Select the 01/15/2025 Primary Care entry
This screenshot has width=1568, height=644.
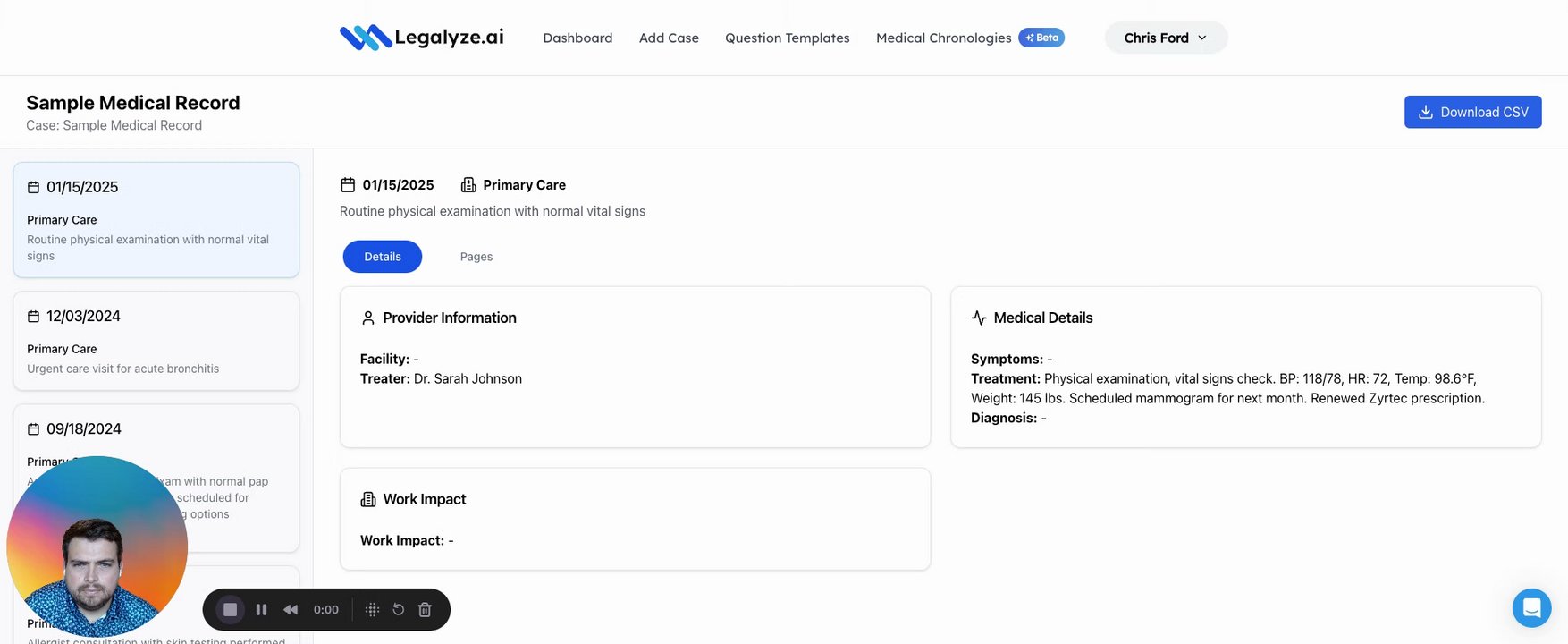[x=156, y=220]
